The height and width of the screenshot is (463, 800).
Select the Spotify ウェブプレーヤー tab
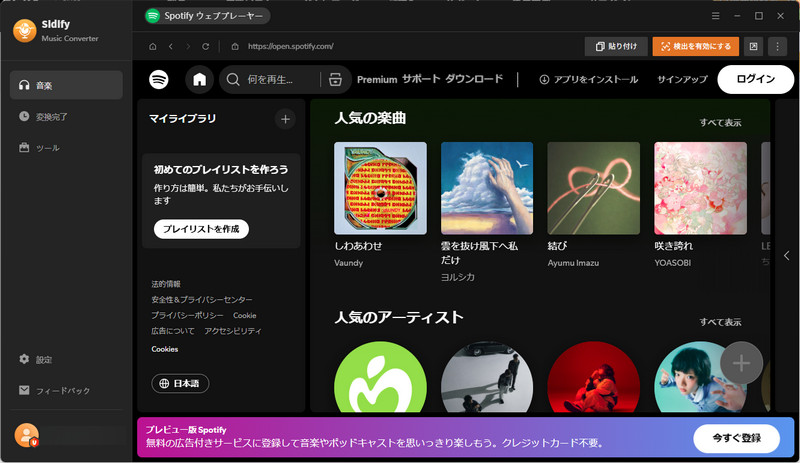click(208, 16)
